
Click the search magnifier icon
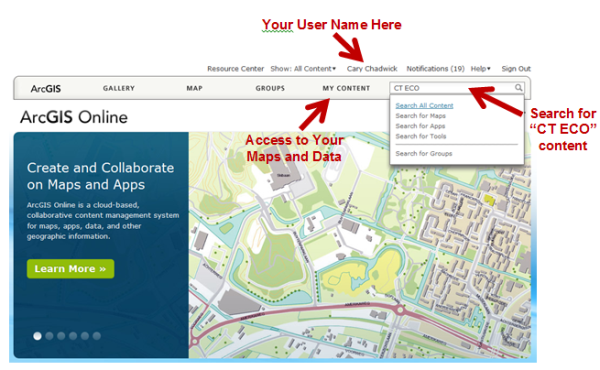[x=518, y=88]
